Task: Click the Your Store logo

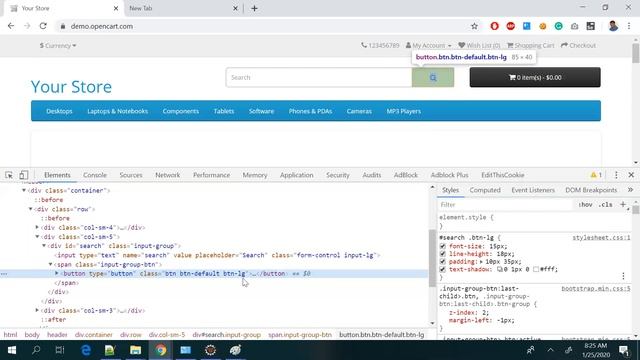Action: pyautogui.click(x=71, y=87)
